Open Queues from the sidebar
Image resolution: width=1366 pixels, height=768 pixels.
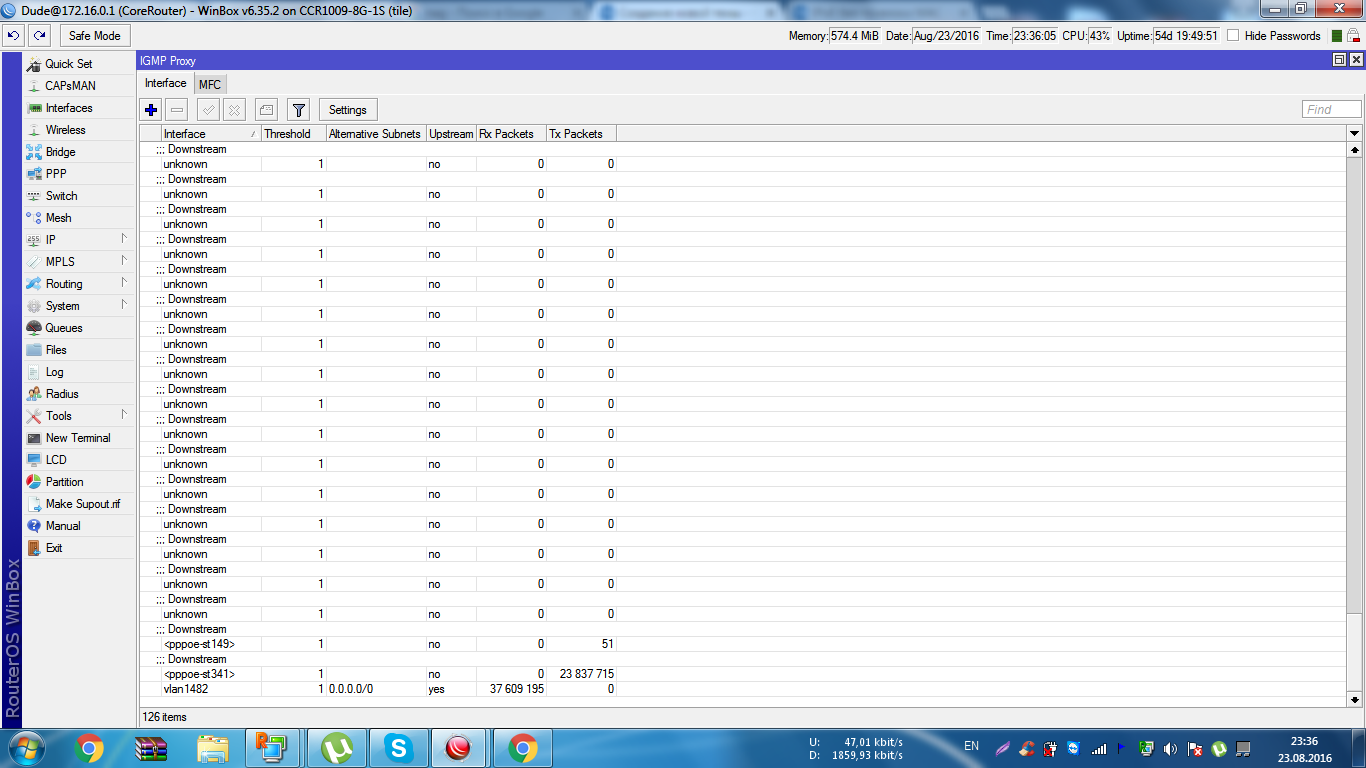point(79,328)
